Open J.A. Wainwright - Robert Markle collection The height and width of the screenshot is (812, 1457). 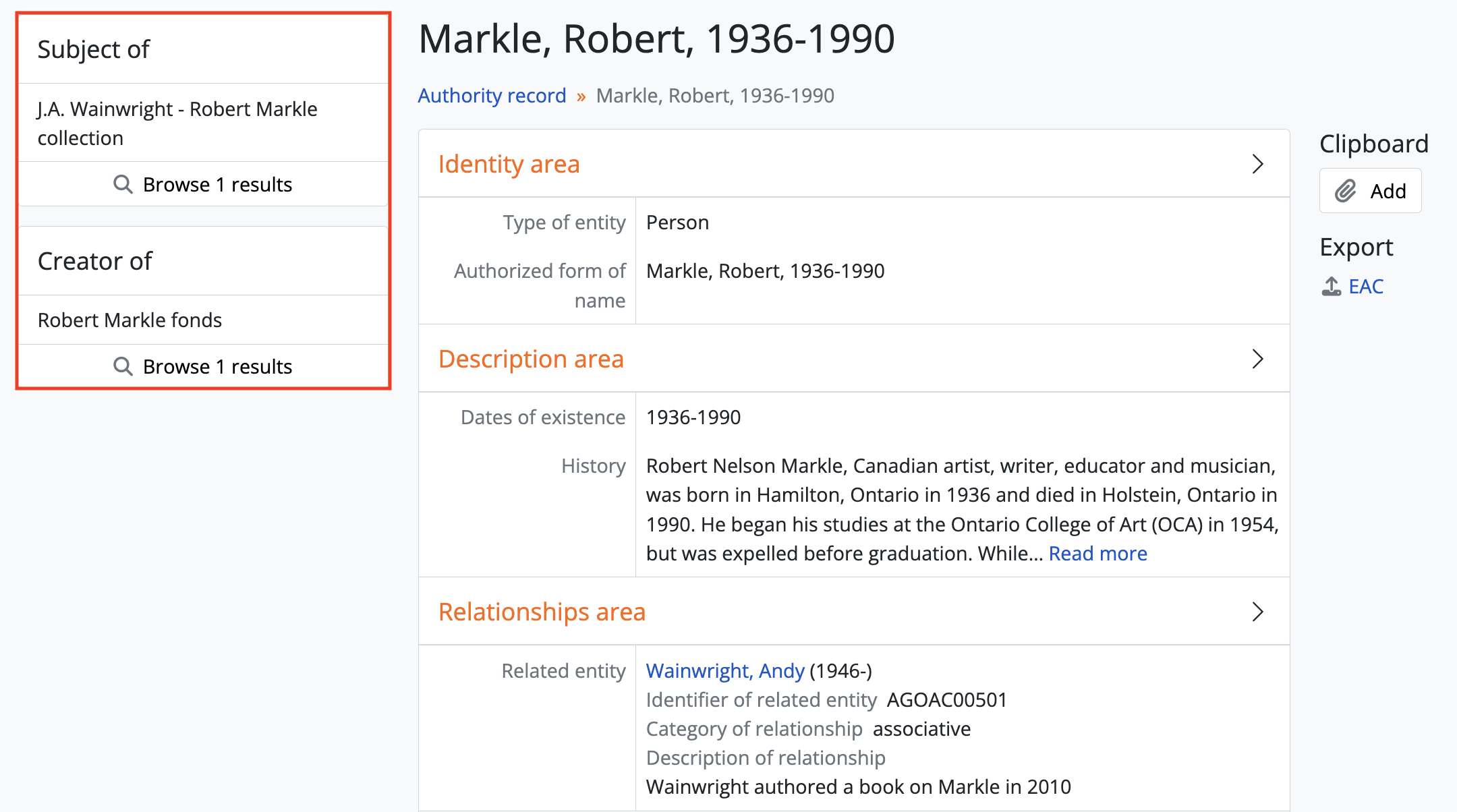[177, 123]
